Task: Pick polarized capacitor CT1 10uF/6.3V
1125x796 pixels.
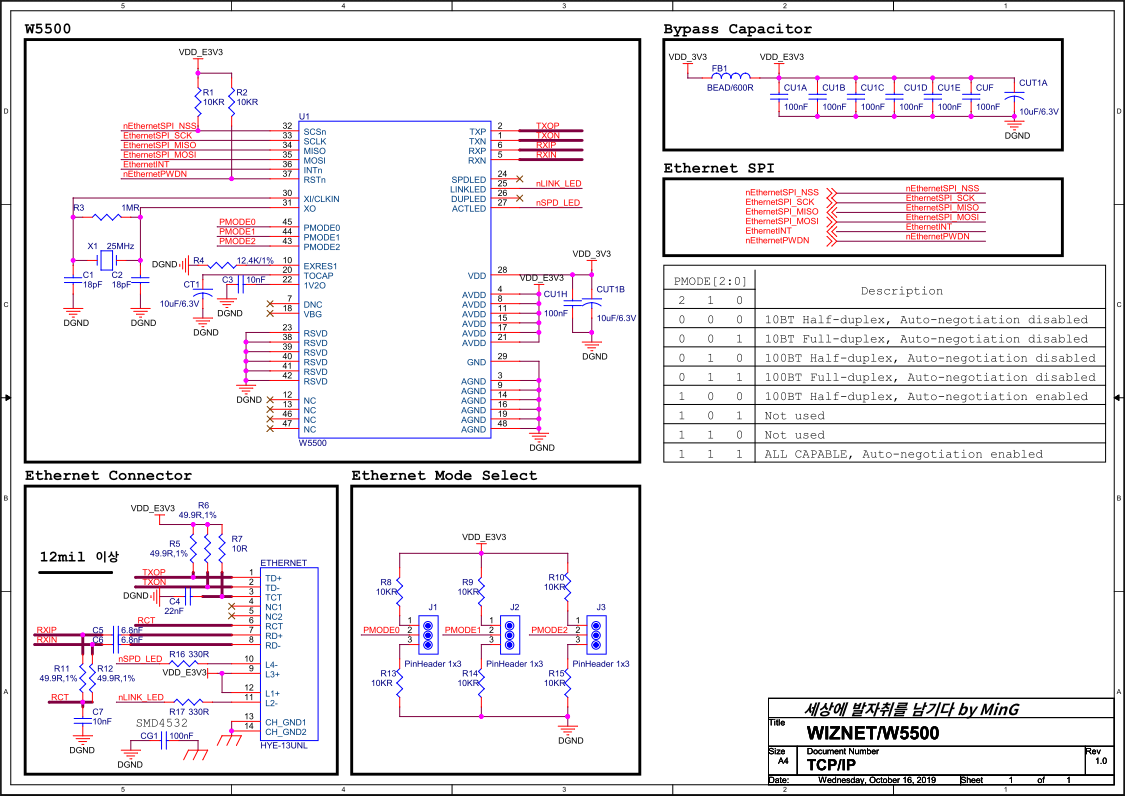Action: pyautogui.click(x=204, y=294)
